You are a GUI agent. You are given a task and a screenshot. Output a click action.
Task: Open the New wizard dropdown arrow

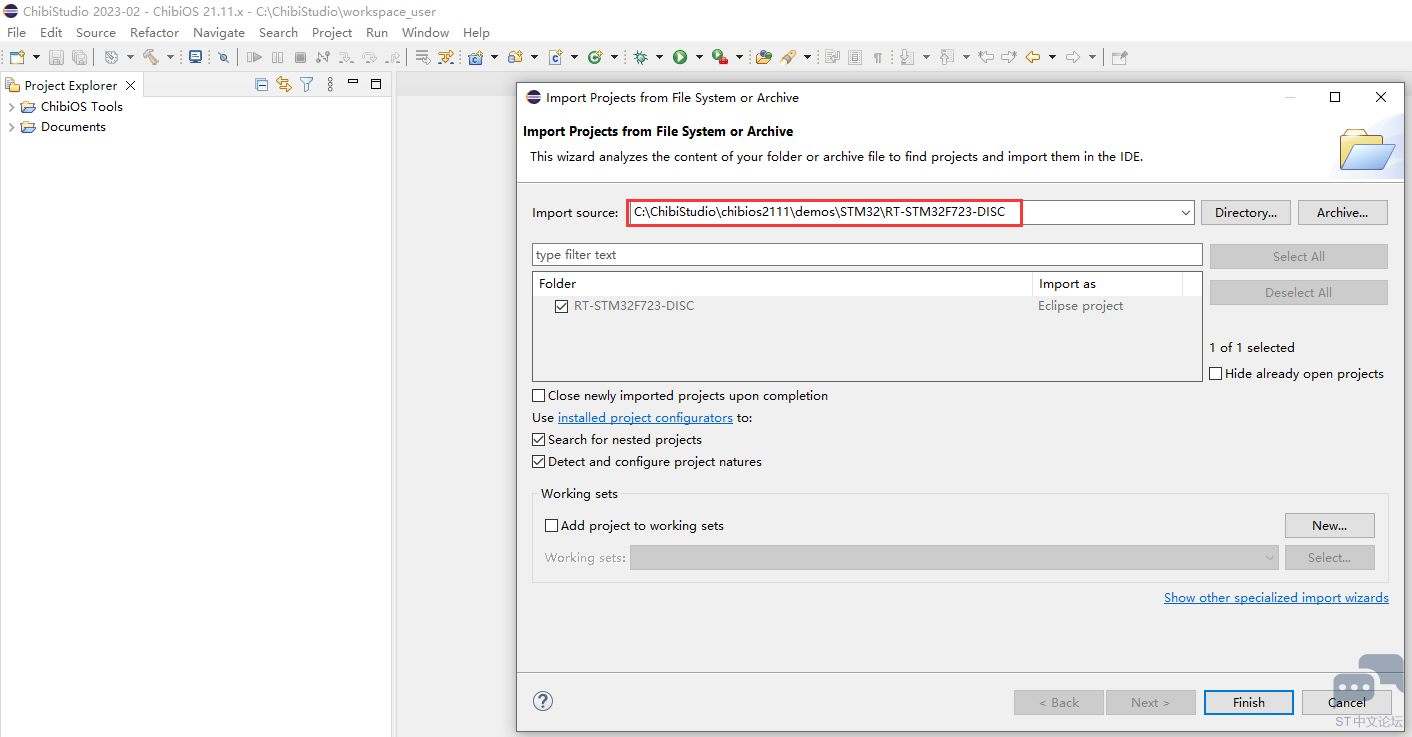(x=37, y=57)
